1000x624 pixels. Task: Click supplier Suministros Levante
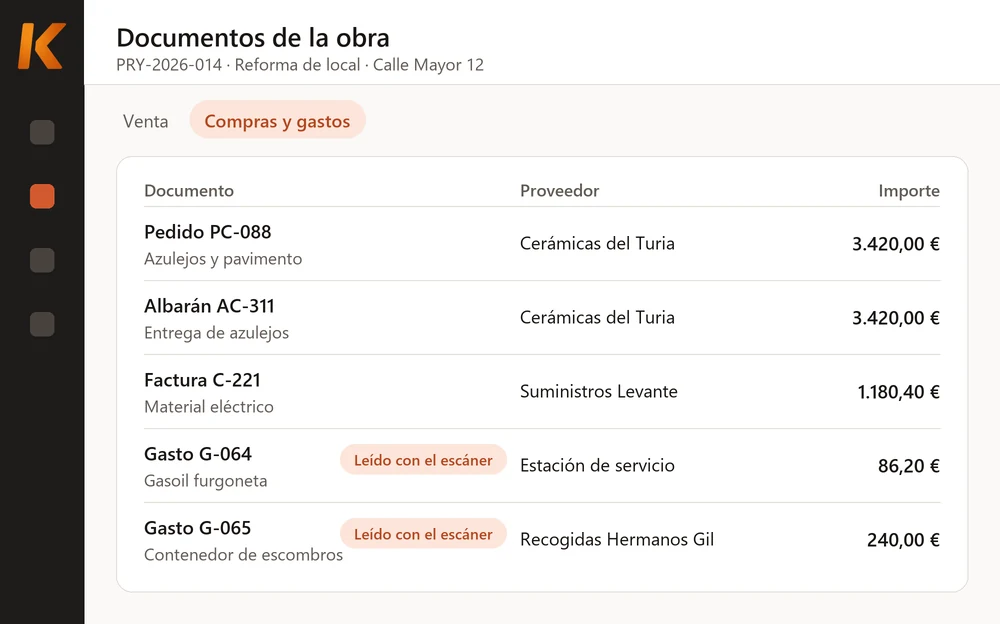point(598,391)
